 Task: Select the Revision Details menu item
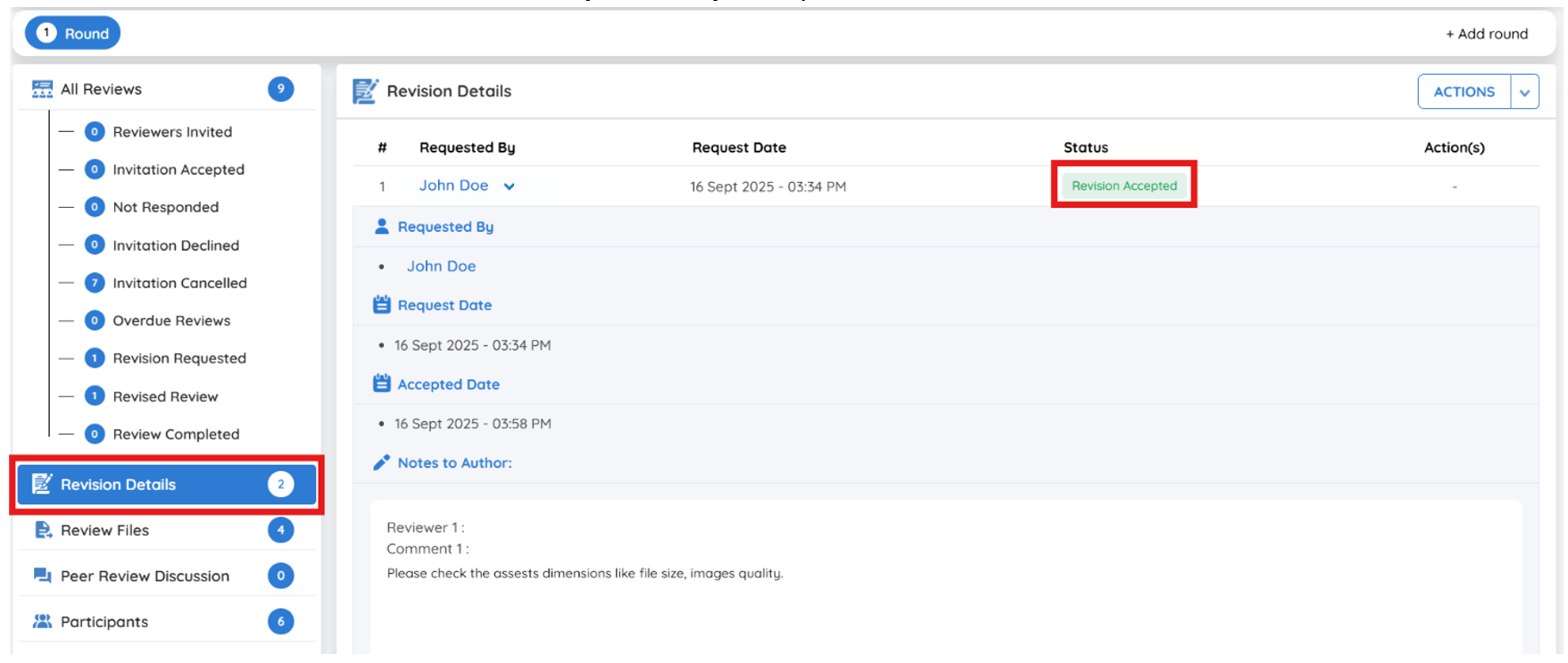click(x=167, y=485)
